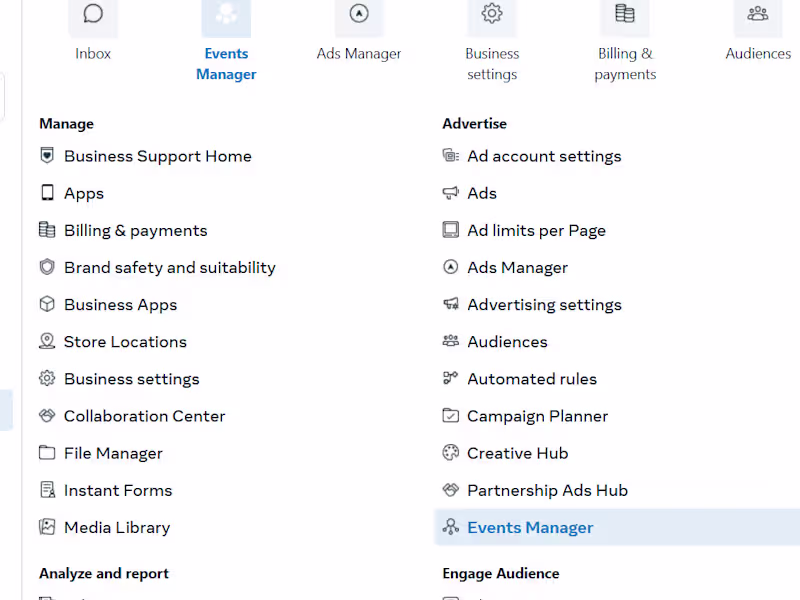Click Advertising settings in the Advertise column
Image resolution: width=800 pixels, height=600 pixels.
tap(544, 305)
